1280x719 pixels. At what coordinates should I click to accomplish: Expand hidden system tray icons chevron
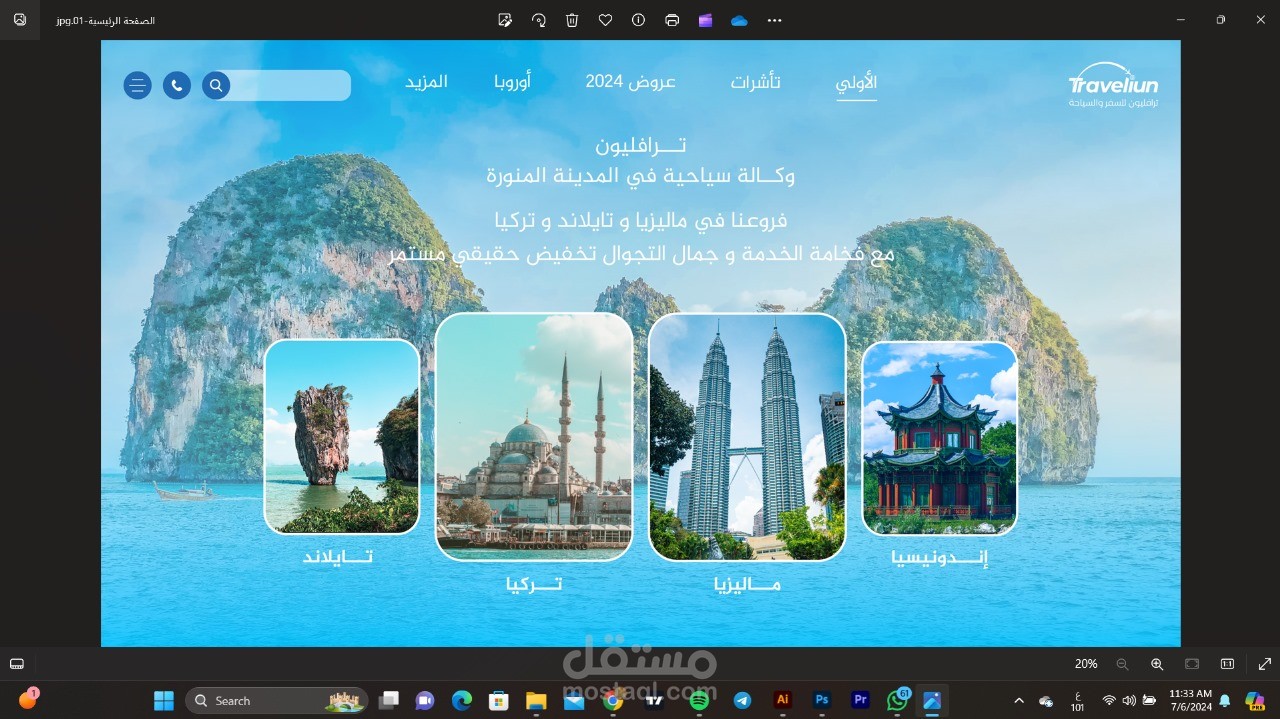[1019, 701]
